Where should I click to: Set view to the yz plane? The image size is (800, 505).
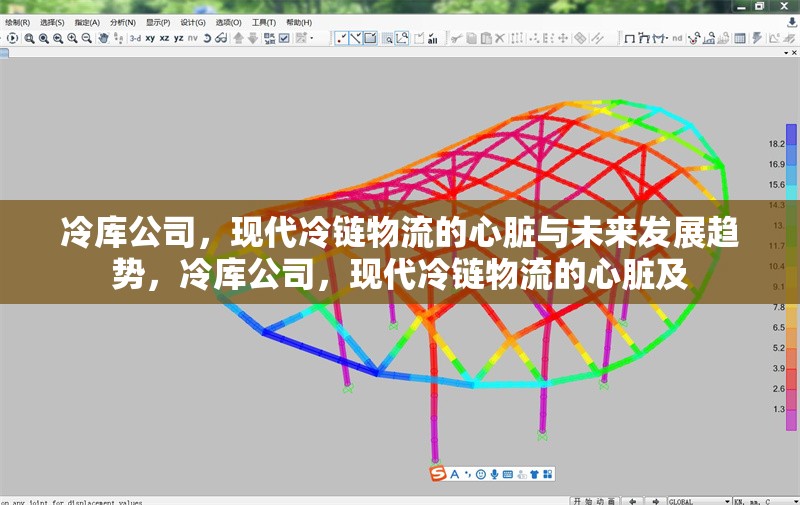point(179,38)
